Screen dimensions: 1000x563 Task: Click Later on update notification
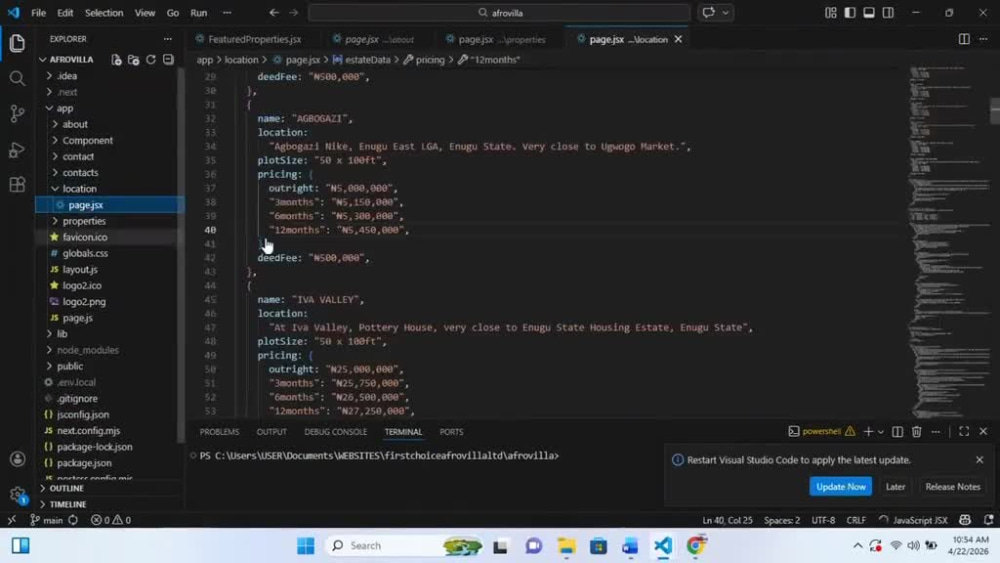click(x=895, y=486)
